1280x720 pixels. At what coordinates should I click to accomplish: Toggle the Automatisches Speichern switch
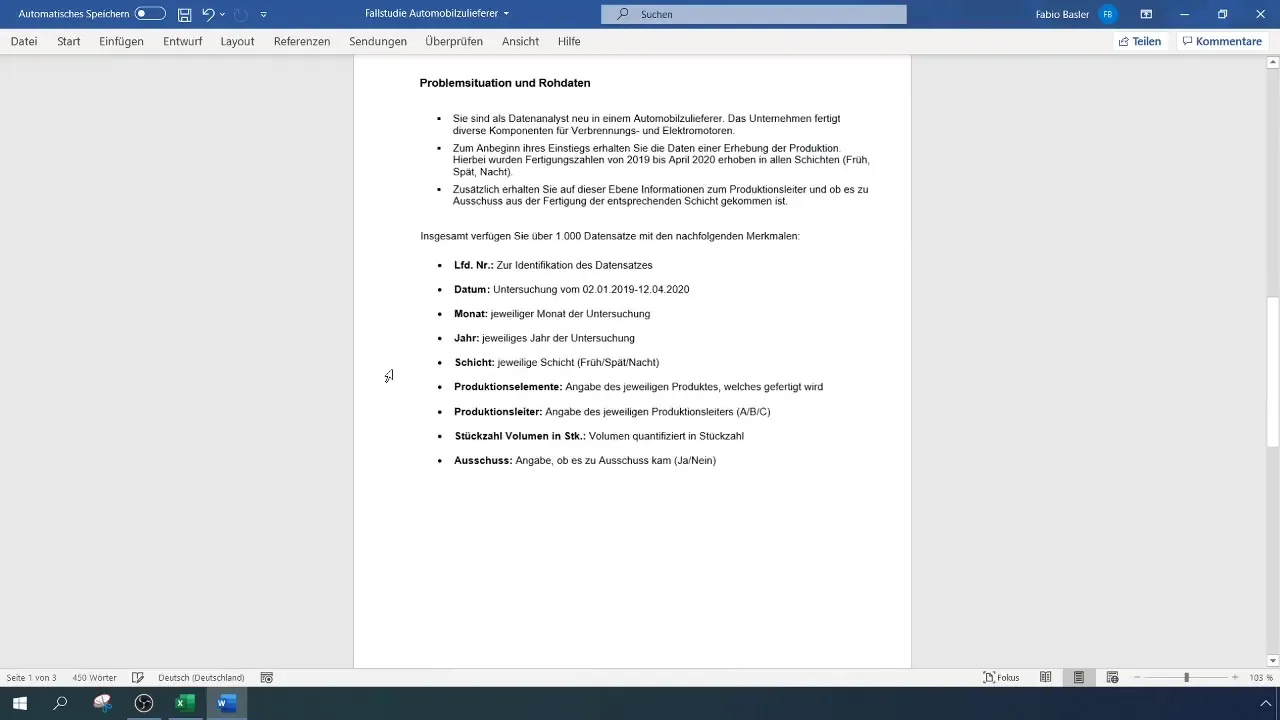(x=150, y=14)
